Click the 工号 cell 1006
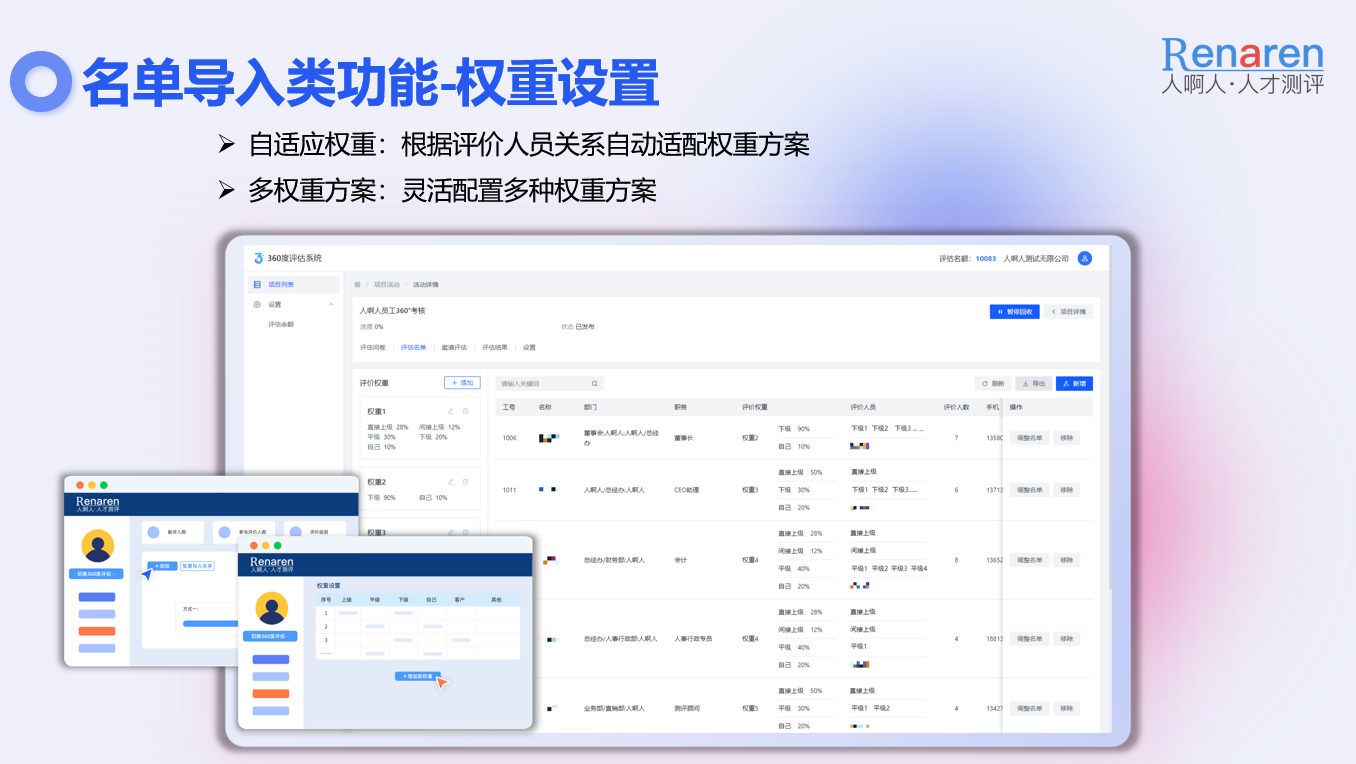This screenshot has width=1356, height=764. [x=509, y=438]
